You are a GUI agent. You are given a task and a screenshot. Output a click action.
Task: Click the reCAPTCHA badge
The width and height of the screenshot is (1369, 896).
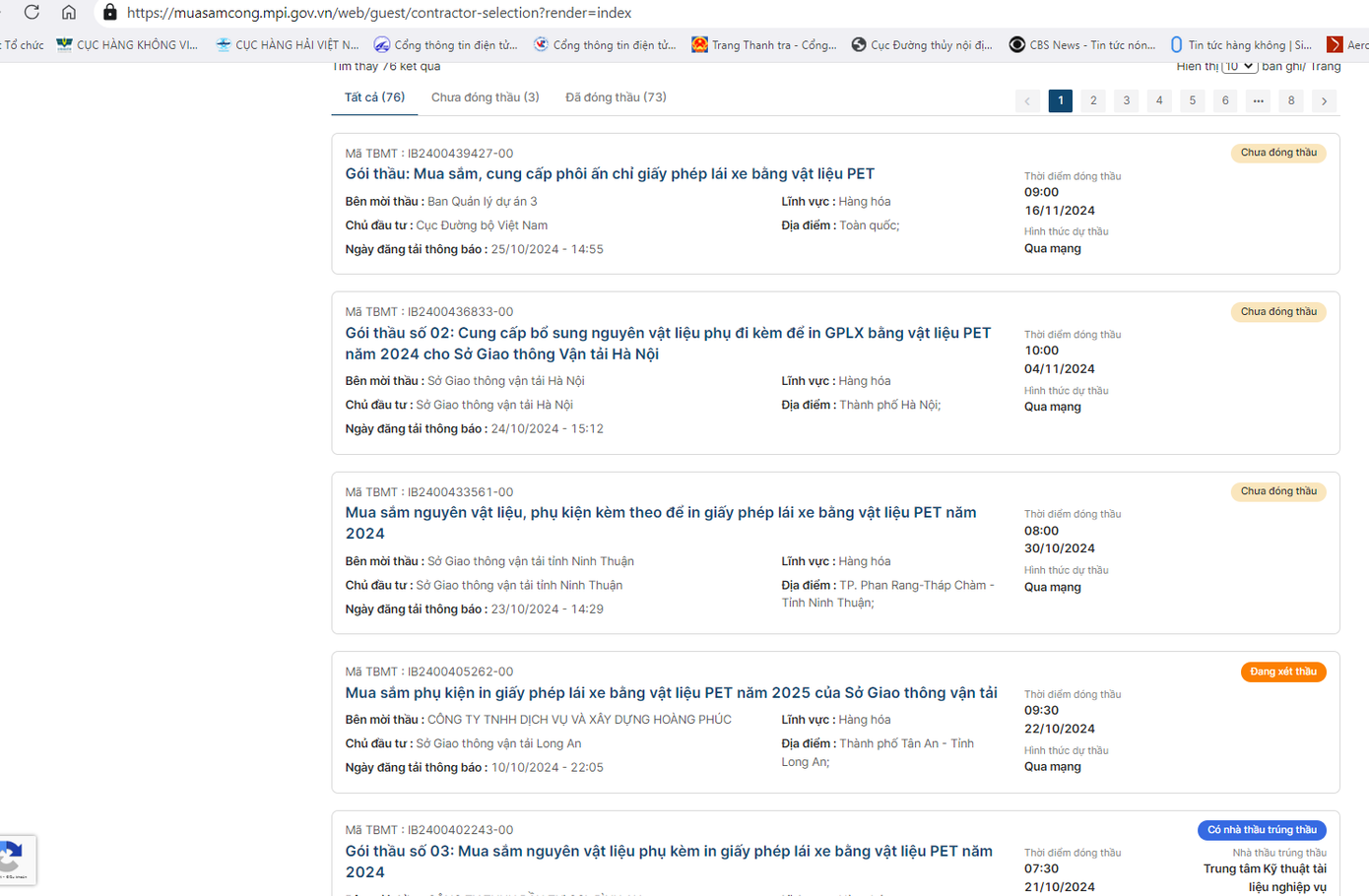click(x=14, y=859)
